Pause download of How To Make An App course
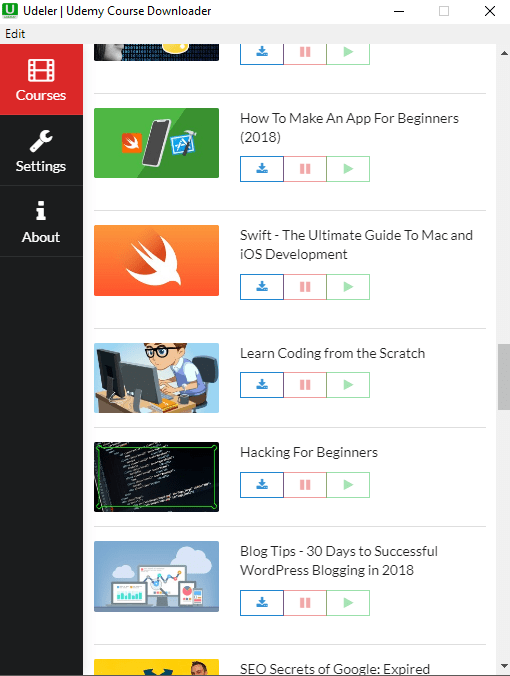The width and height of the screenshot is (510, 676). coord(305,169)
